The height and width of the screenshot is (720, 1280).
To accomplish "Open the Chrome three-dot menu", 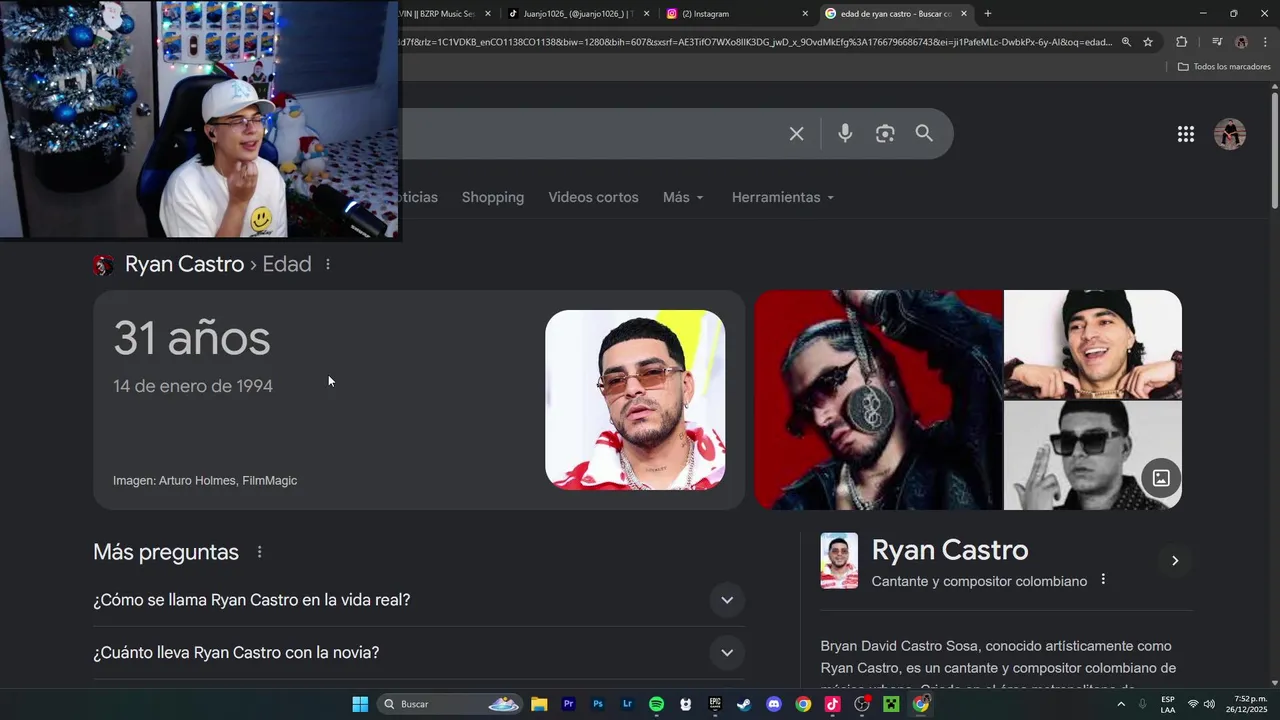I will click(x=1265, y=42).
